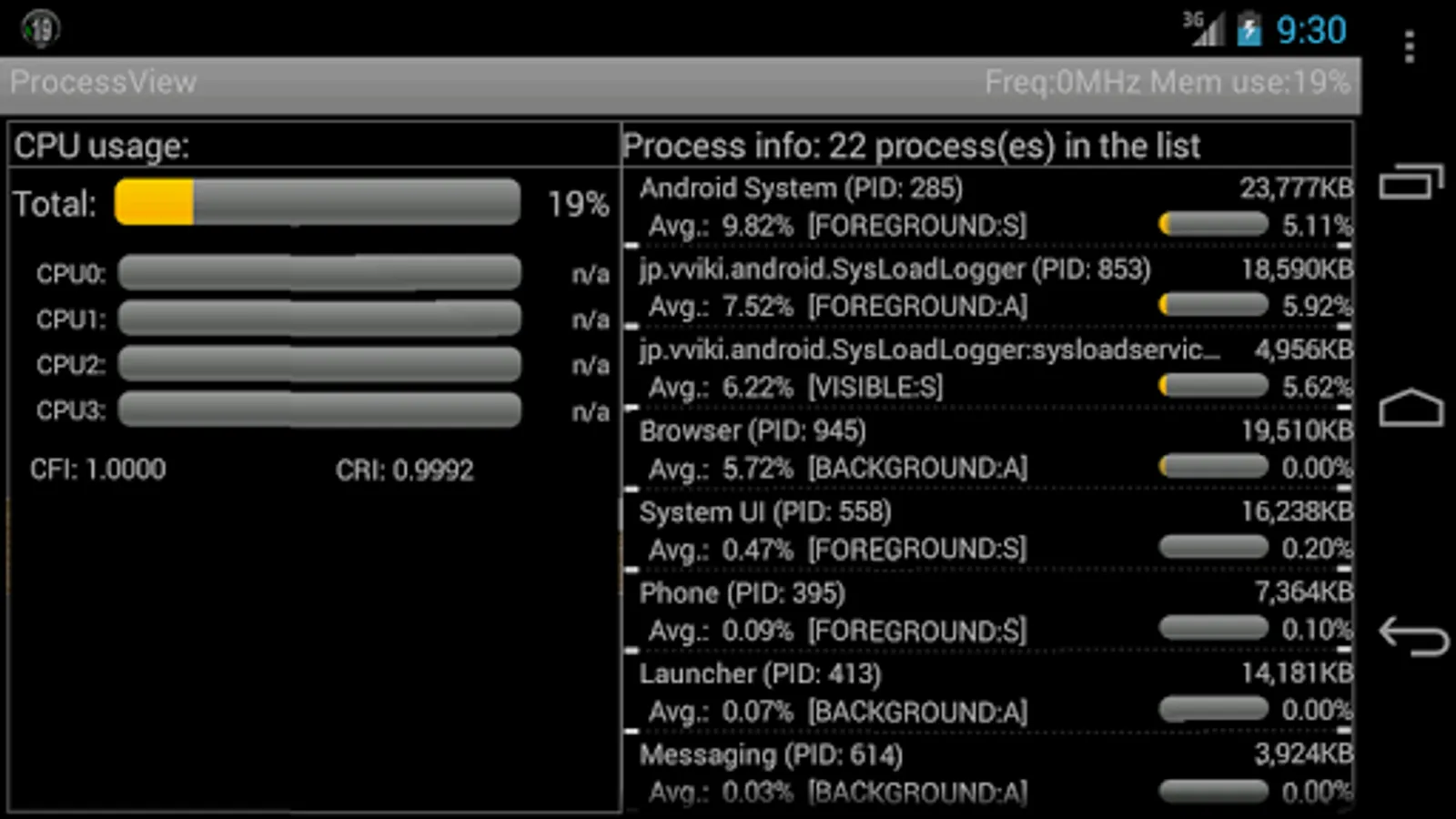This screenshot has height=819, width=1456.
Task: Tap the CPU0 usage bar
Action: (319, 272)
